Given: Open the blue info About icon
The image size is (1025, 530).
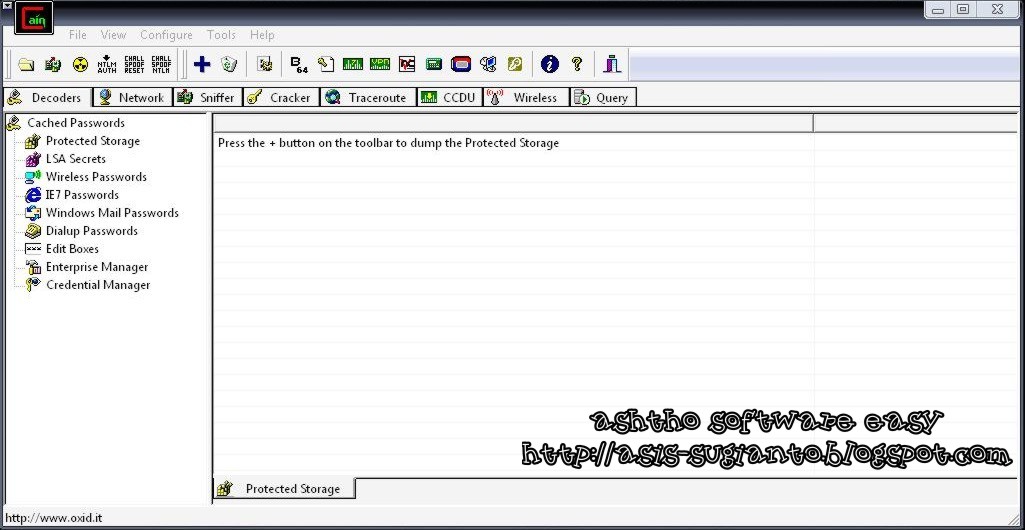Looking at the screenshot, I should (x=550, y=64).
